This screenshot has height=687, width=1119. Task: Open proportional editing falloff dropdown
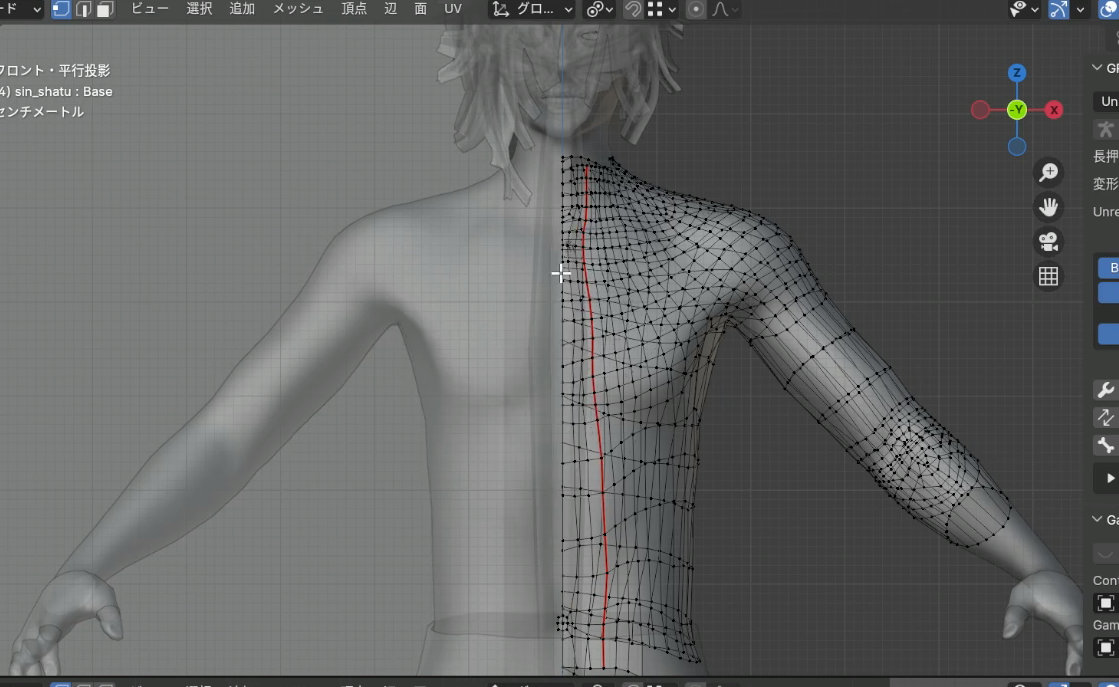(724, 9)
